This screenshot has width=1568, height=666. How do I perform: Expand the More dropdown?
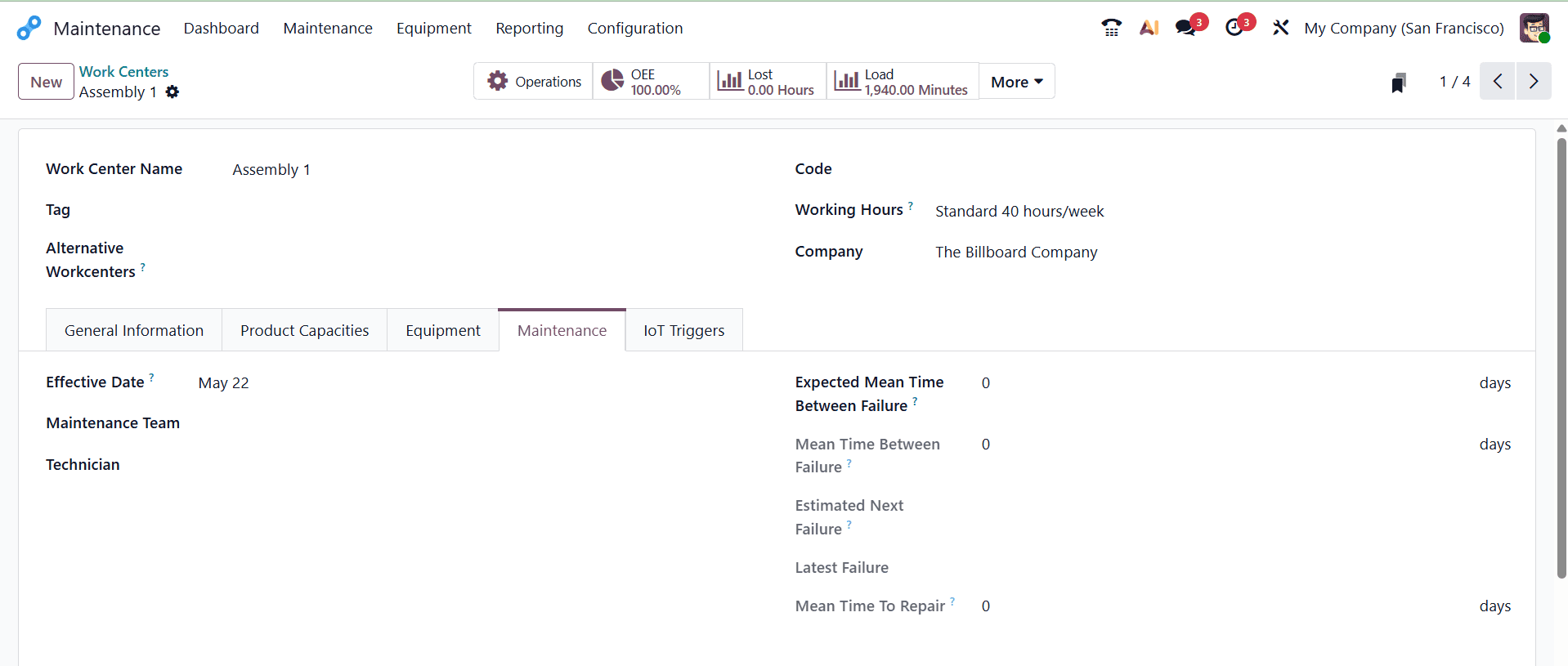coord(1017,82)
